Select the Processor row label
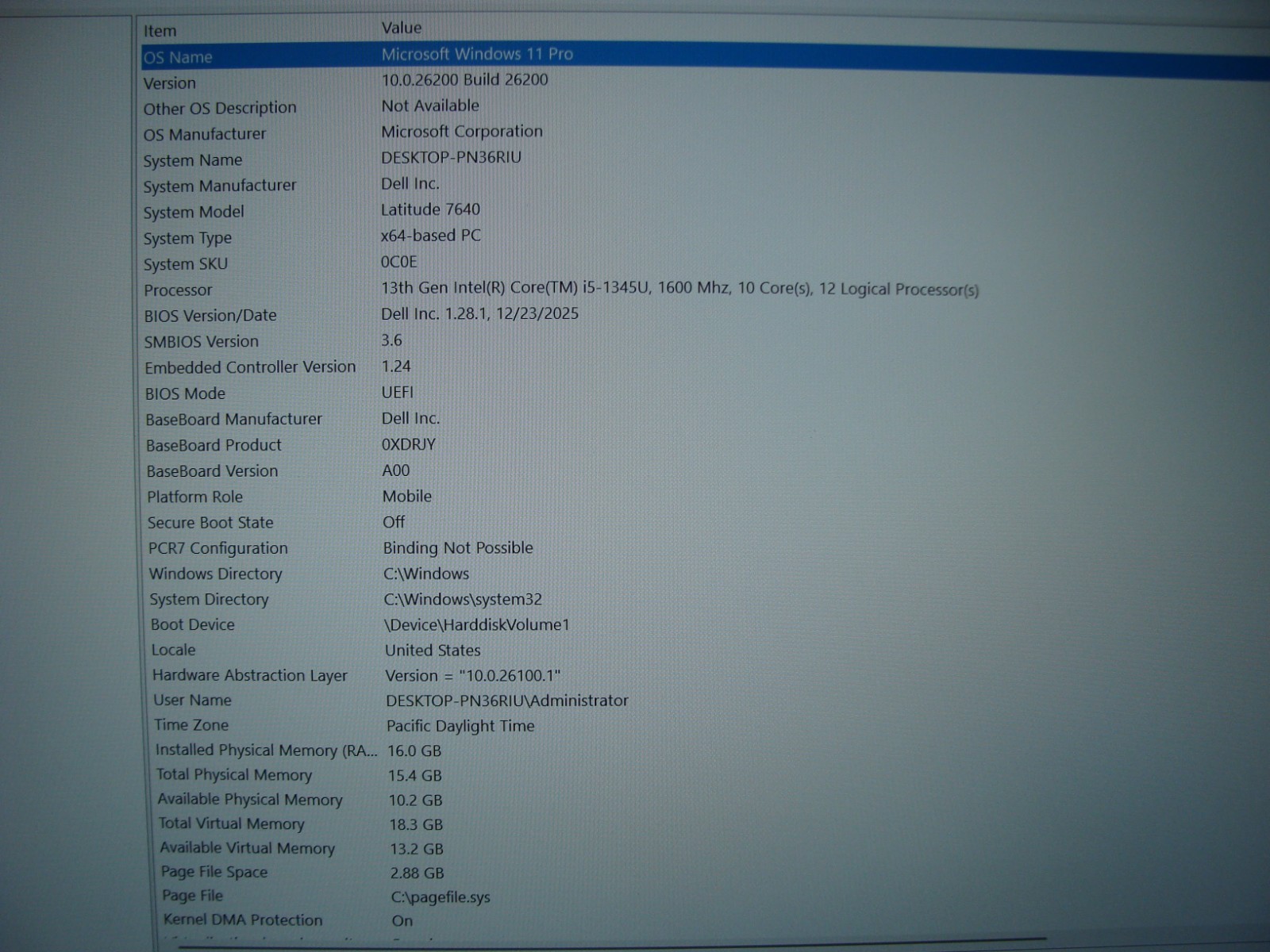Viewport: 1270px width, 952px height. coord(178,290)
